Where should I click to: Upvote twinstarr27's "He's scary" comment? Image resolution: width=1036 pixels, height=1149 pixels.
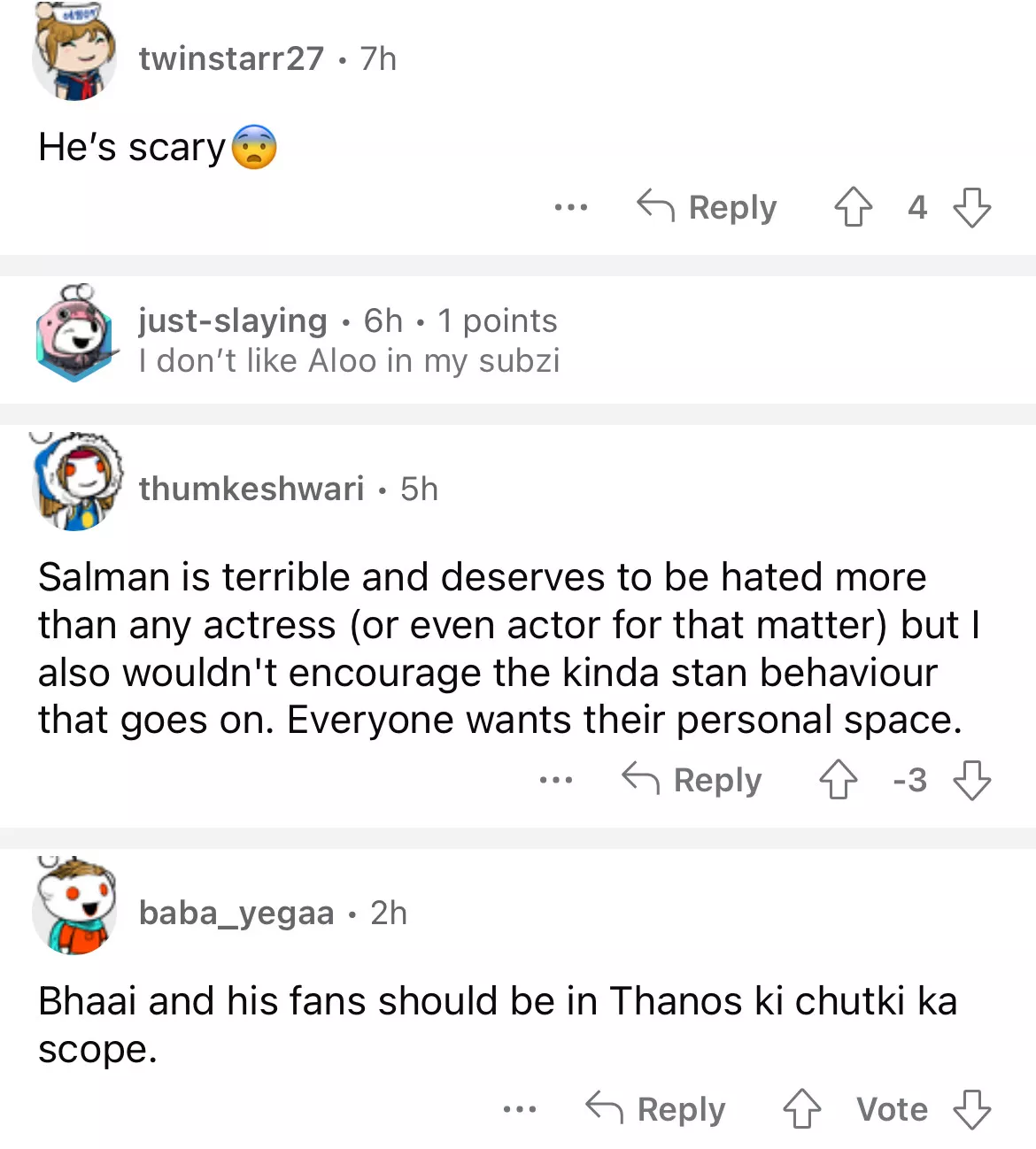coord(853,207)
